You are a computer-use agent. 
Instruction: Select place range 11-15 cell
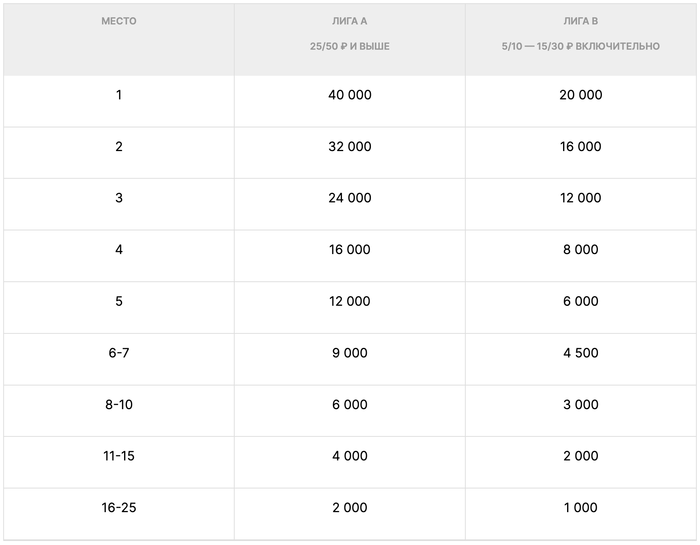[x=119, y=456]
